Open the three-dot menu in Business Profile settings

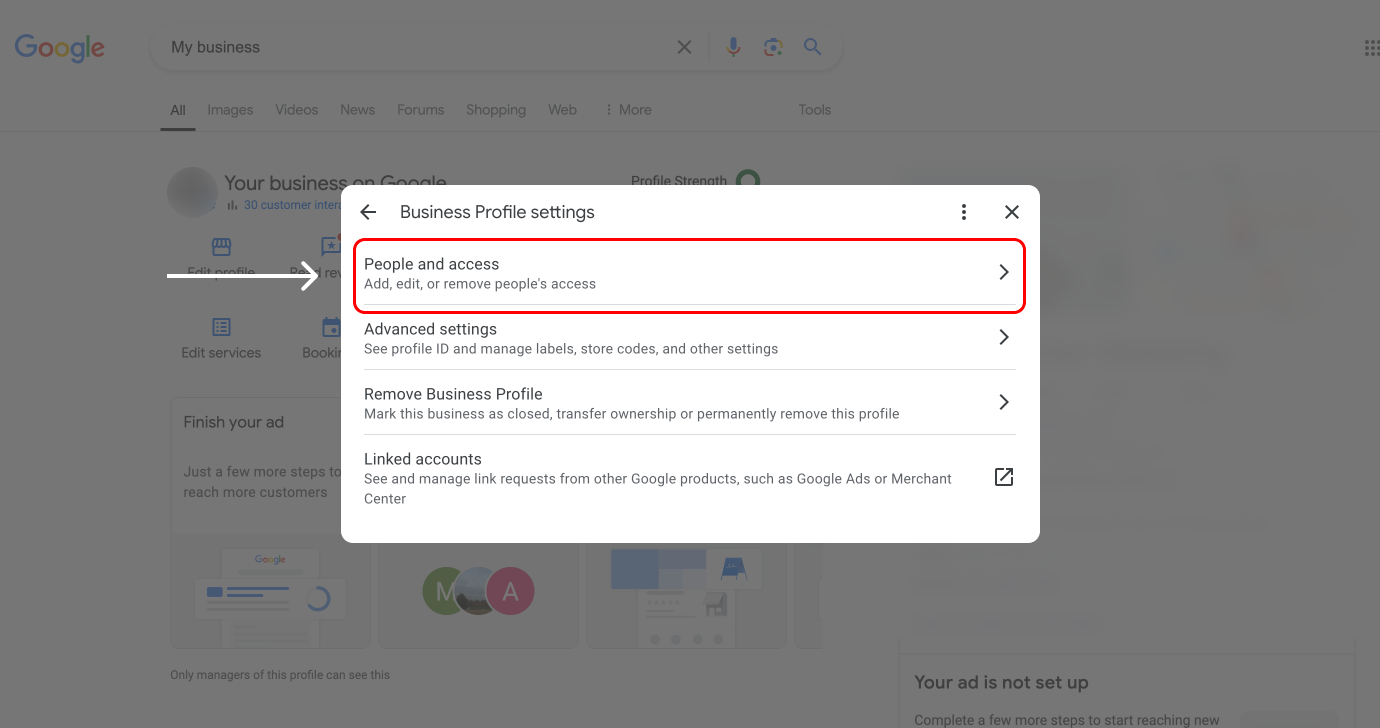pos(964,212)
